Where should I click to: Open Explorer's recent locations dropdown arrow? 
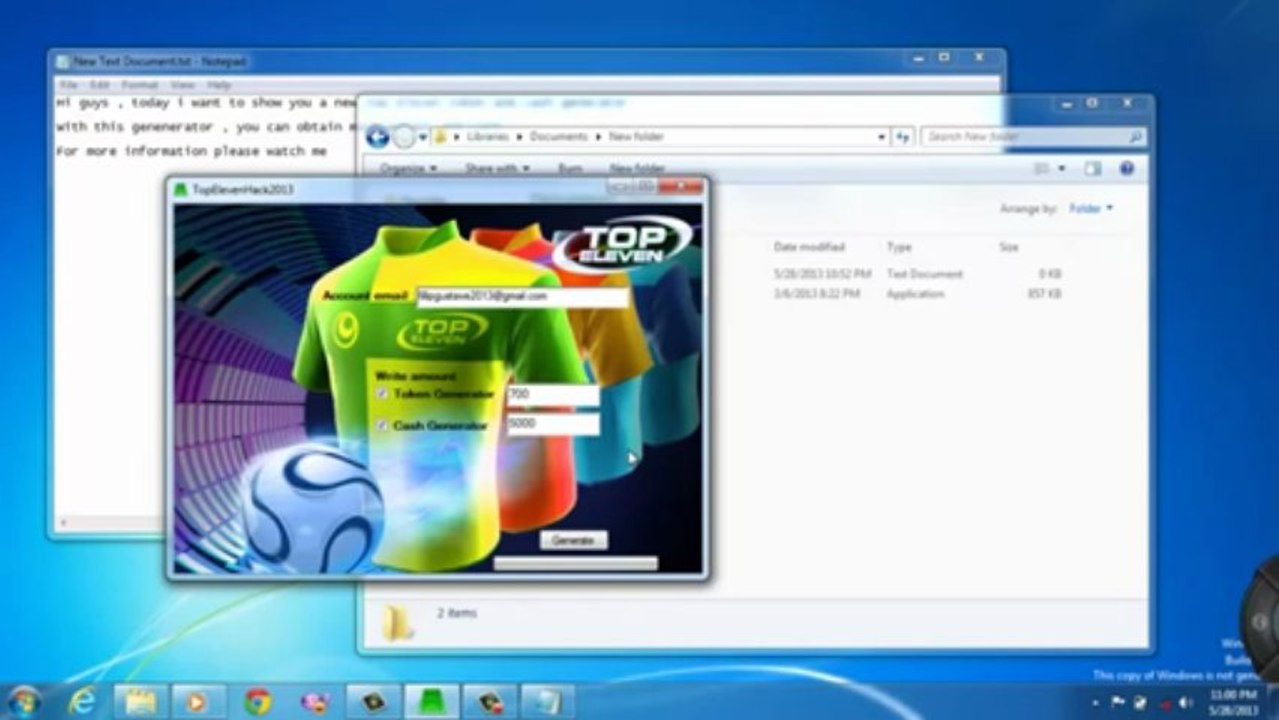click(x=423, y=137)
